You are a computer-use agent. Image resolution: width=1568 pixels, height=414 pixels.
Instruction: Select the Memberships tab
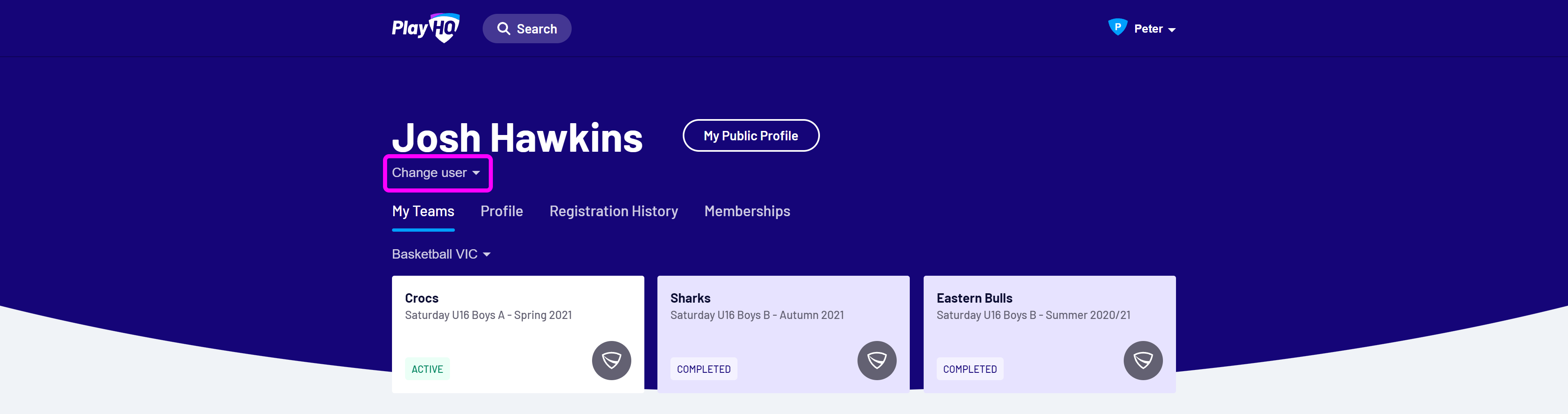coord(746,211)
